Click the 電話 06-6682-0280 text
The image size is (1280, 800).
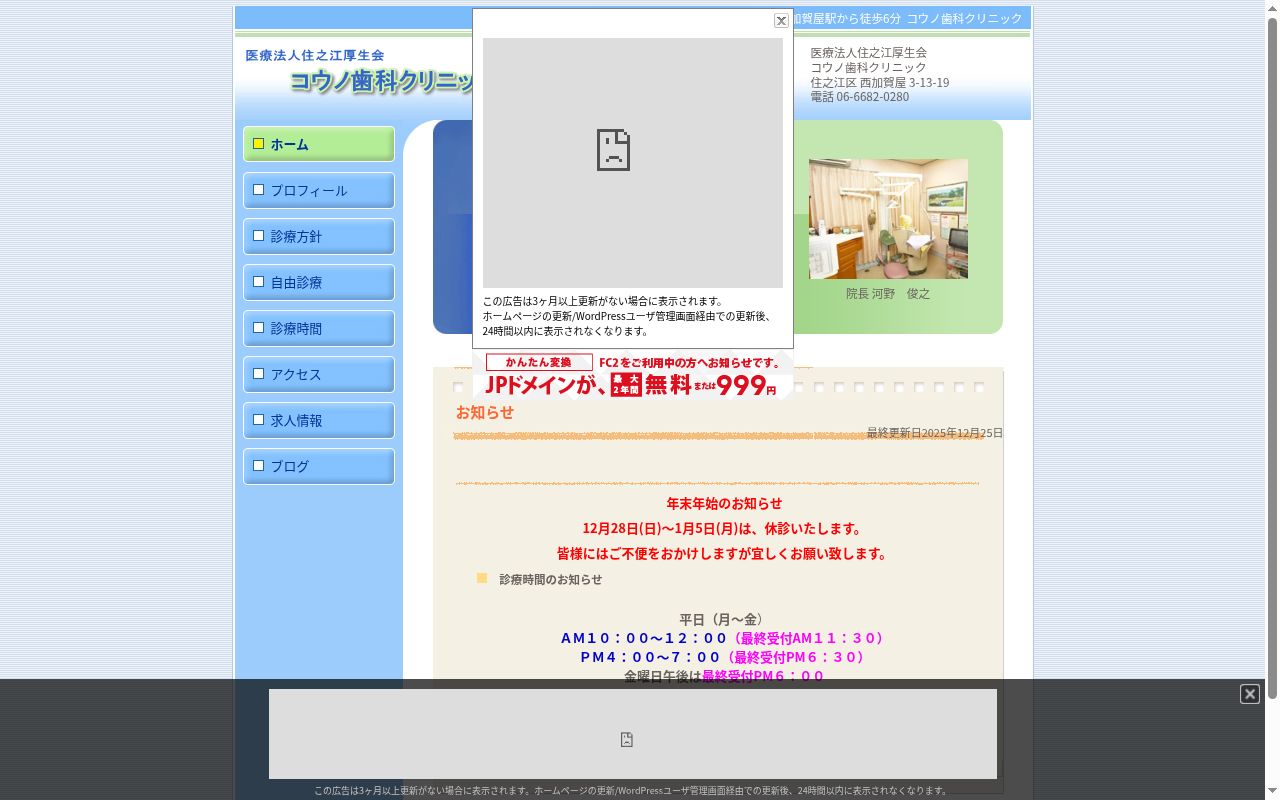point(860,97)
